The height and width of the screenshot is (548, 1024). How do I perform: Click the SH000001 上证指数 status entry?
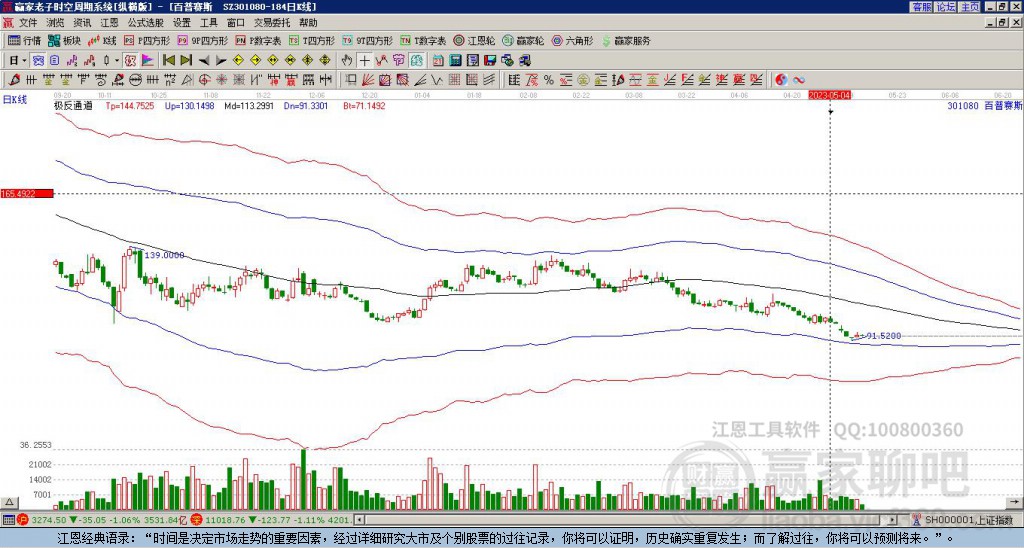pyautogui.click(x=969, y=520)
